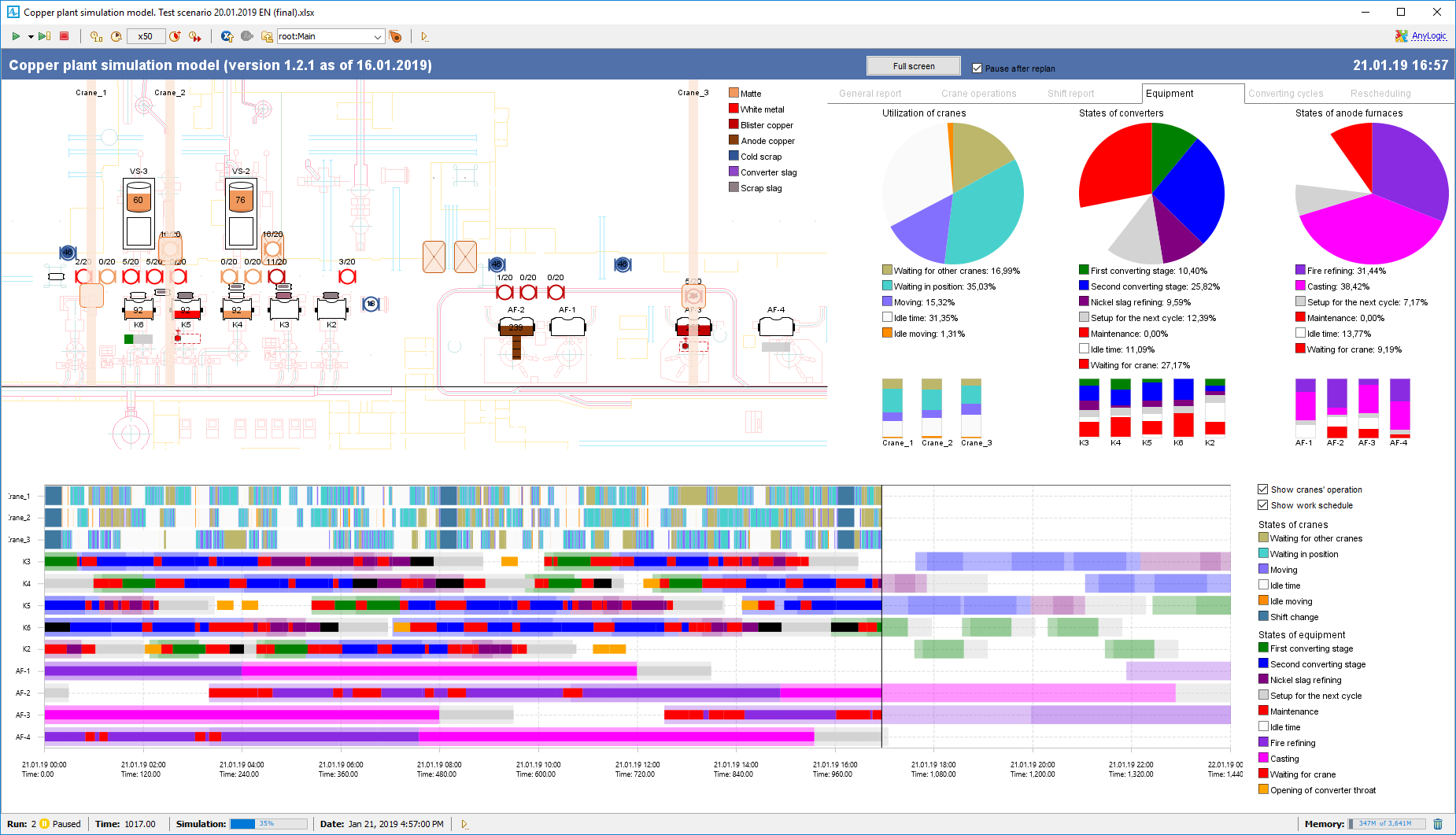Open the Crane operations tab
This screenshot has width=1456, height=835.
978,93
